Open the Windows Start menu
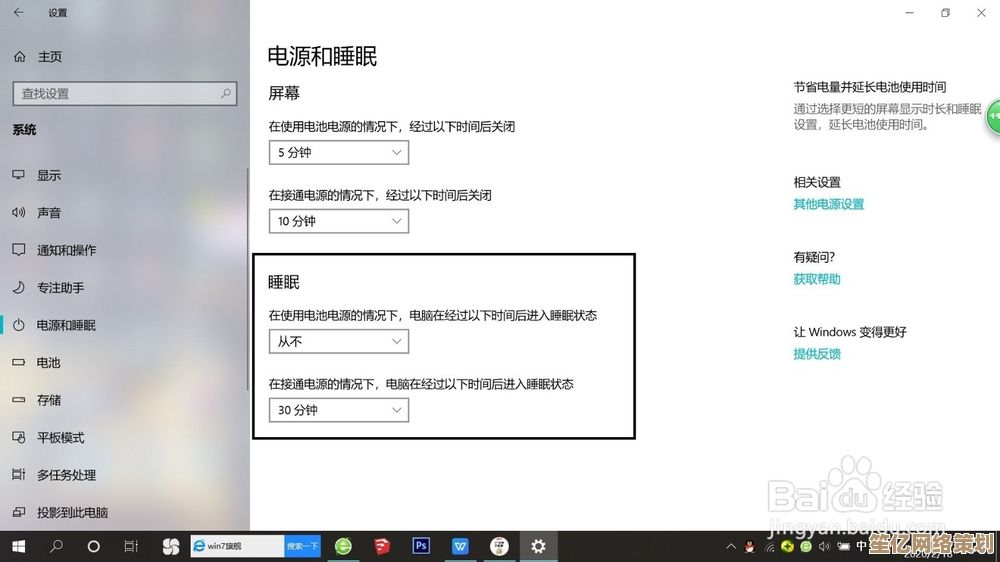The image size is (1000, 562). click(x=18, y=546)
